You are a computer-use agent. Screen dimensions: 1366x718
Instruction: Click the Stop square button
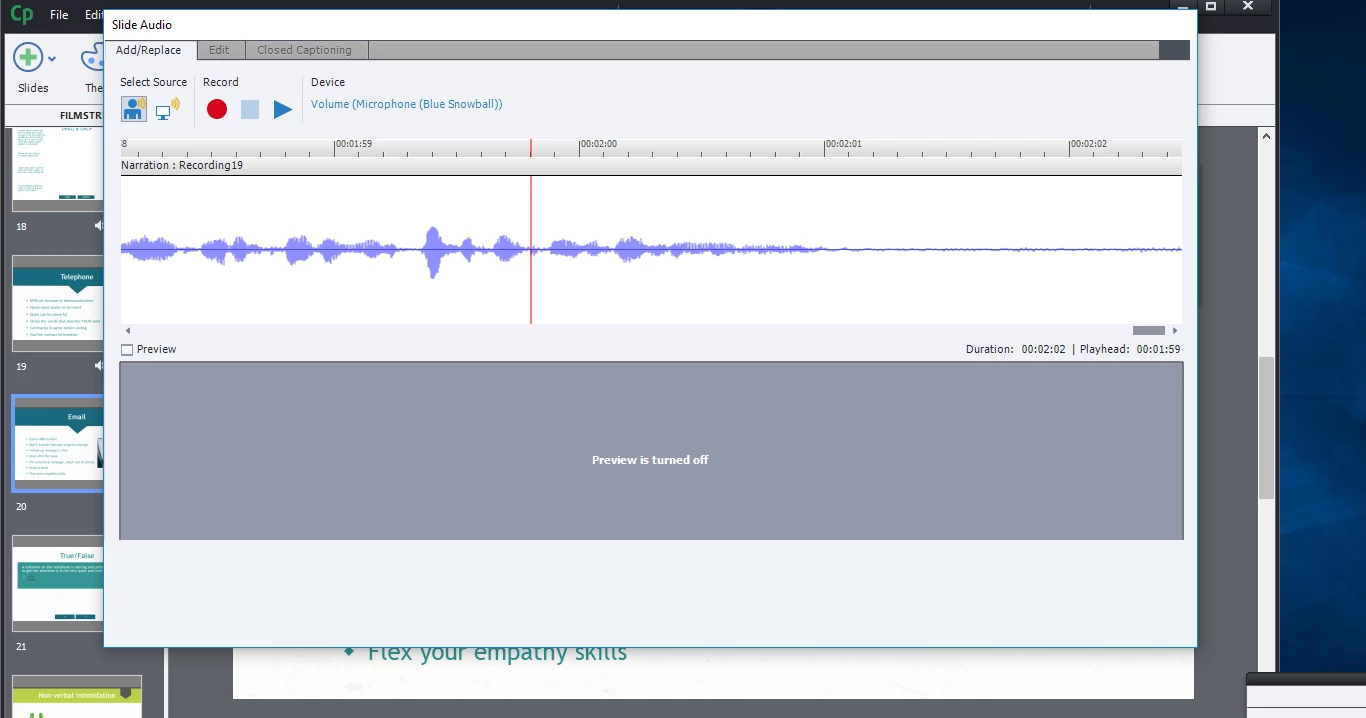coord(250,109)
